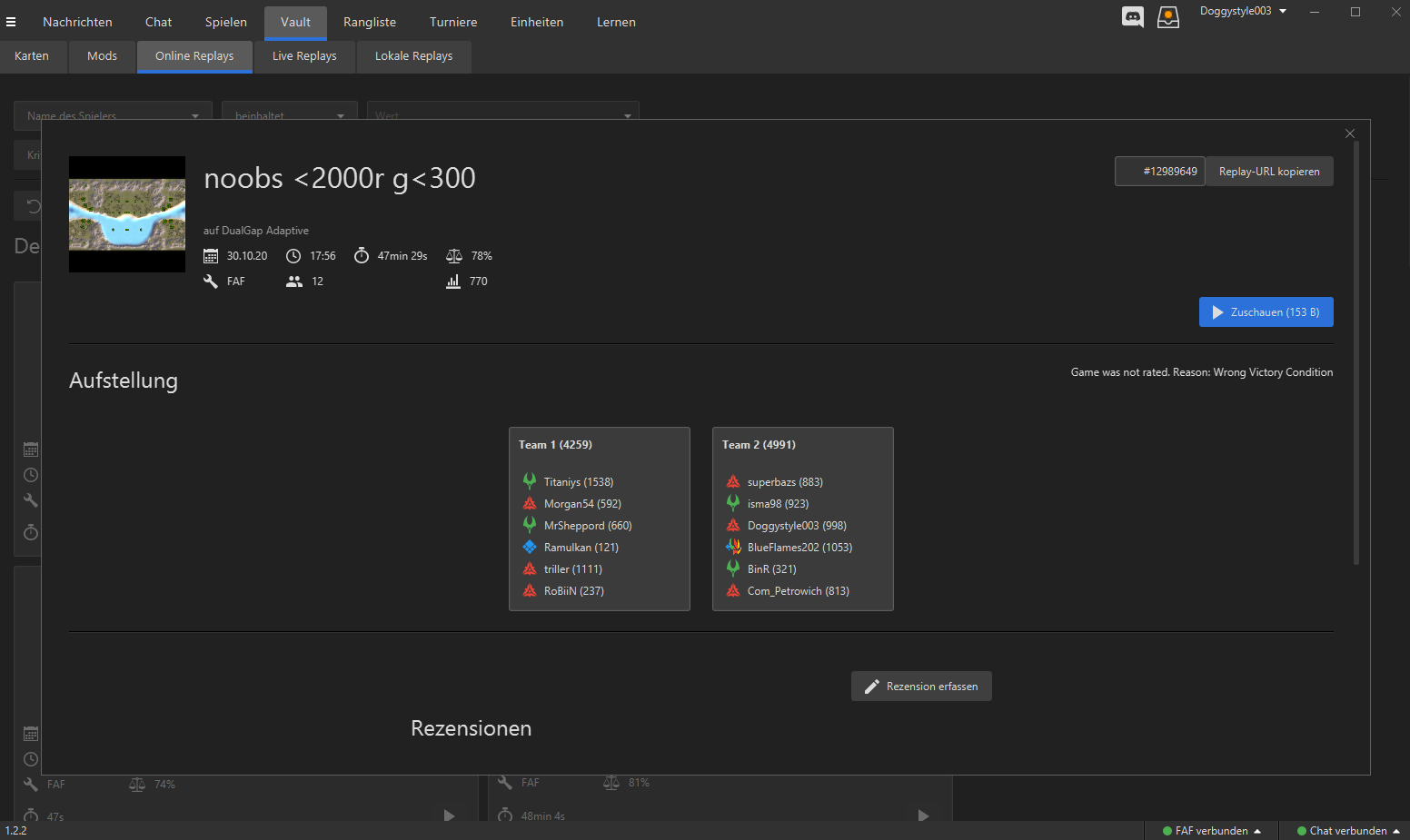This screenshot has width=1410, height=840.
Task: Click Zuschauen (153 B) button
Action: point(1266,311)
